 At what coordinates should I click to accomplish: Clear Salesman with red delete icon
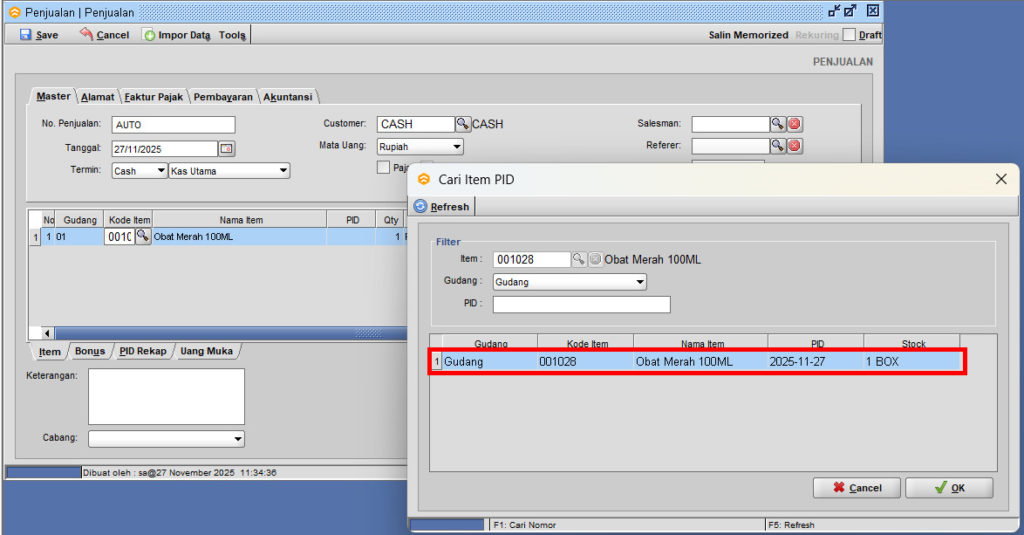(x=794, y=124)
